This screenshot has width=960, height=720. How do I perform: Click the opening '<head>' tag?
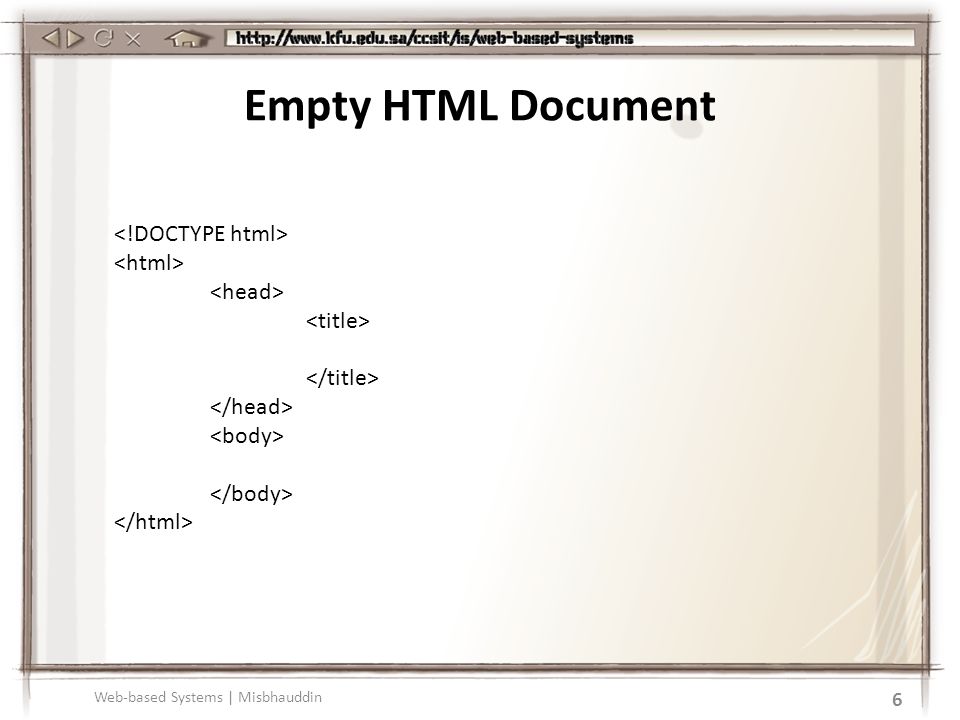247,291
